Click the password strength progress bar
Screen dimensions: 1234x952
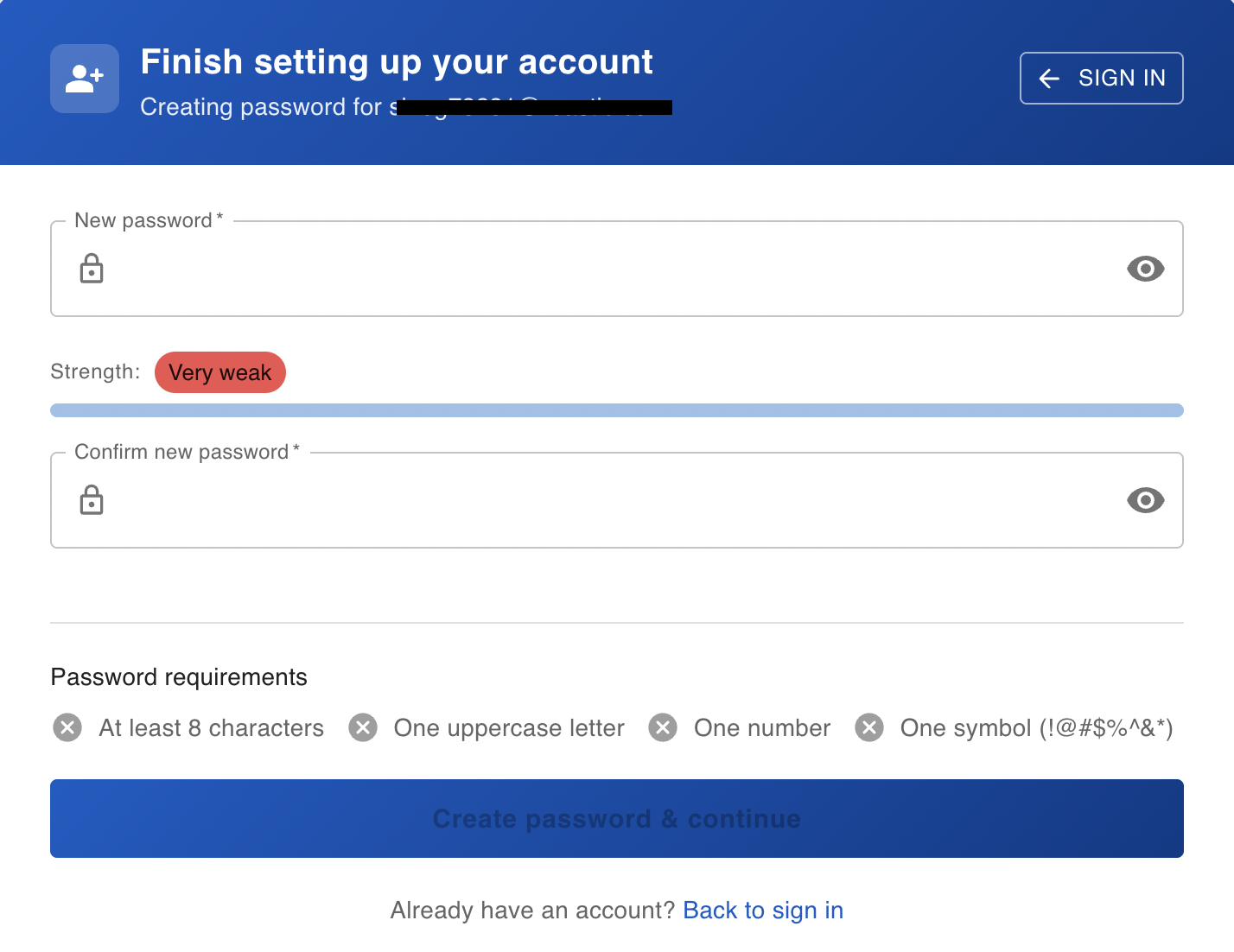616,410
